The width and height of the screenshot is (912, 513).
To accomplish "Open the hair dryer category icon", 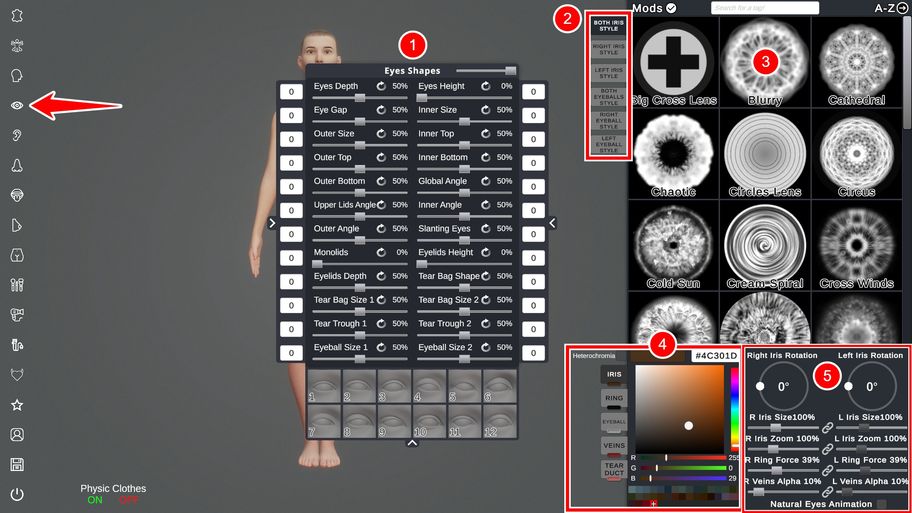I will coord(17,315).
